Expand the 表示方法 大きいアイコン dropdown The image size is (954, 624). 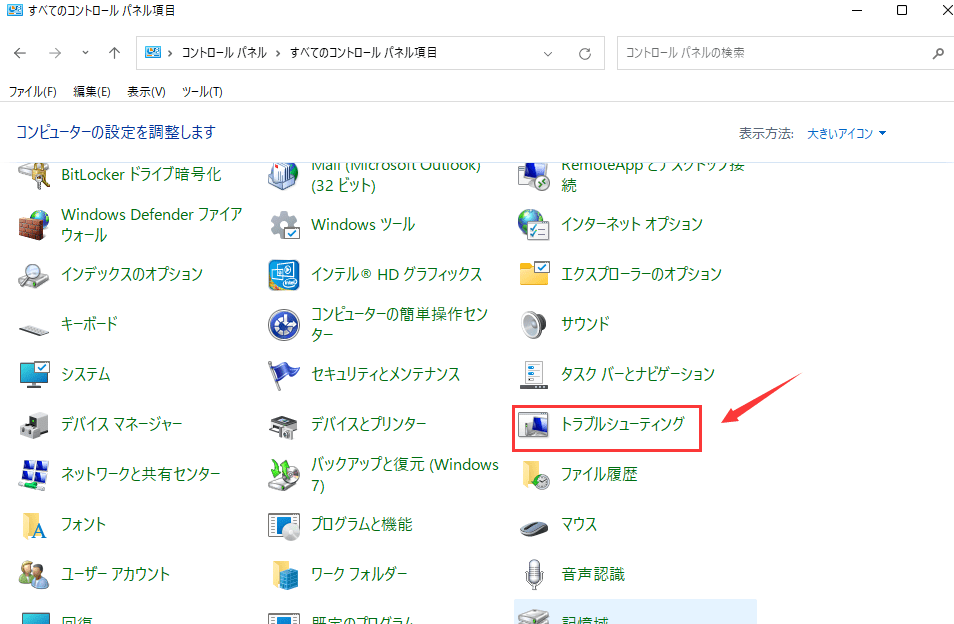click(847, 134)
